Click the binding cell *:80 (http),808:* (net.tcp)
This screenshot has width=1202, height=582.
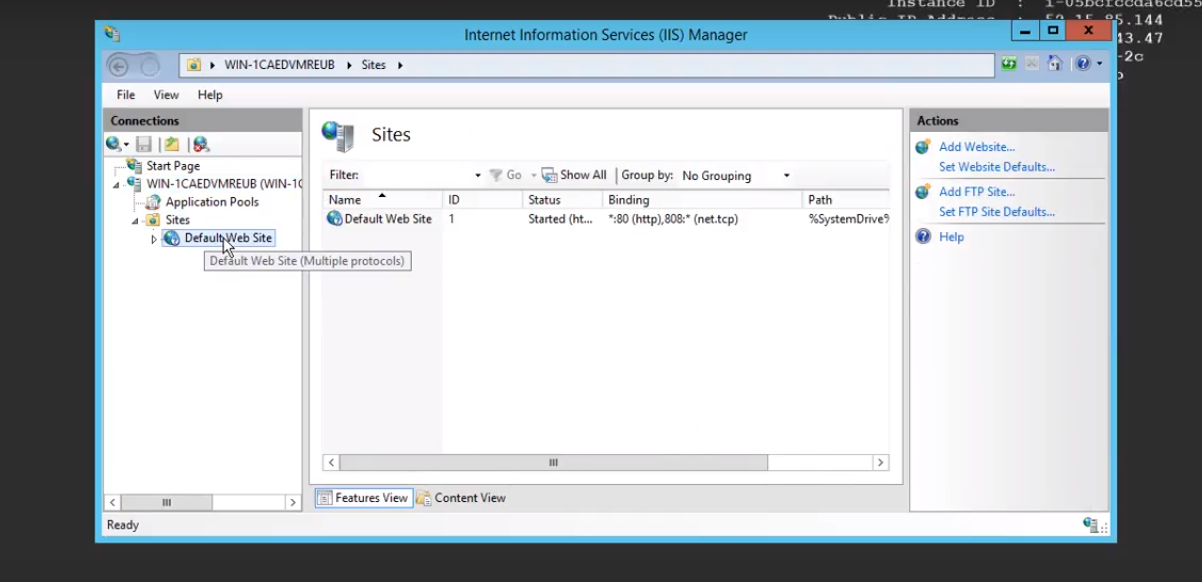(x=673, y=219)
